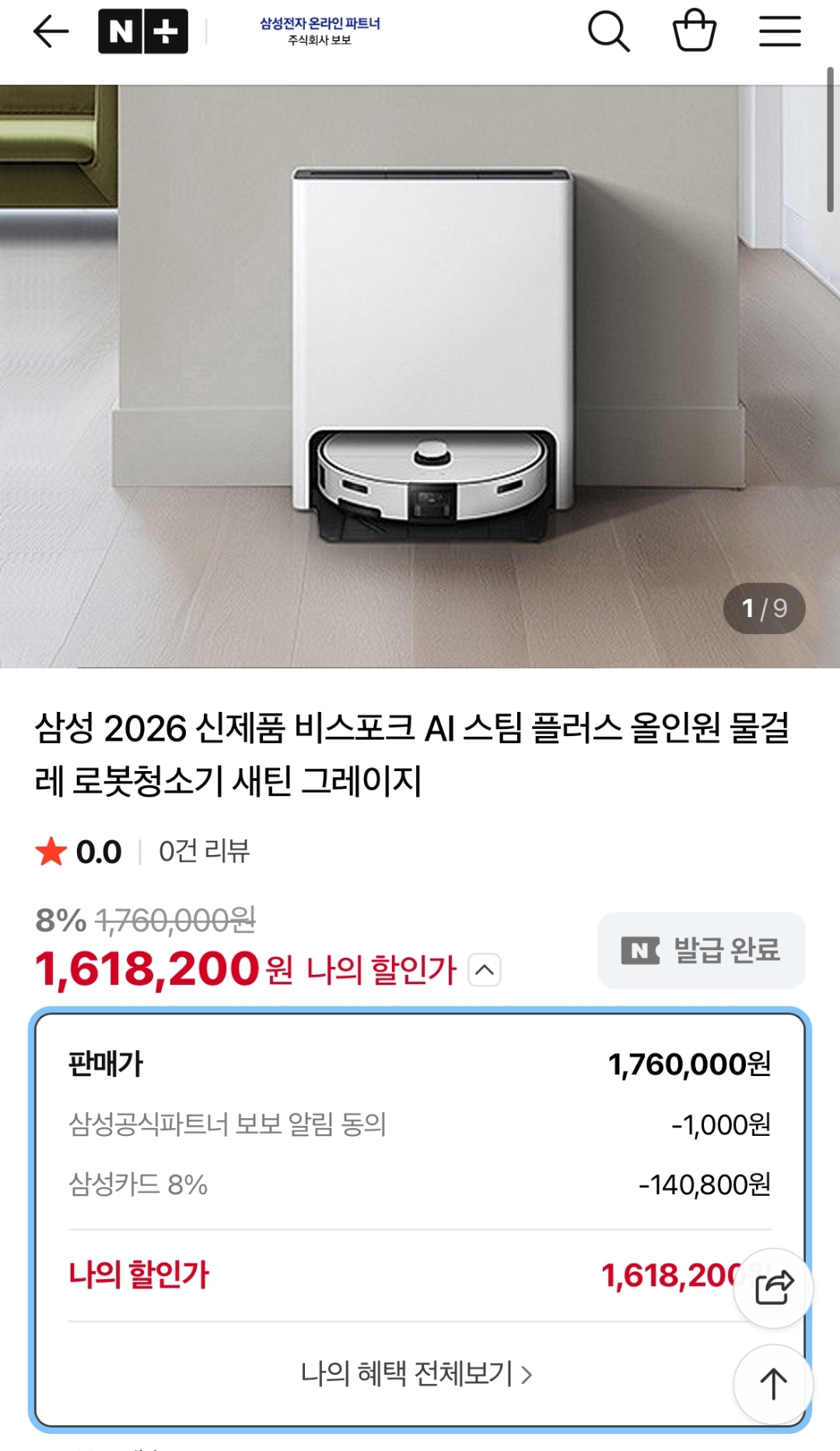
Task: Open the shopping basket icon
Action: click(694, 31)
